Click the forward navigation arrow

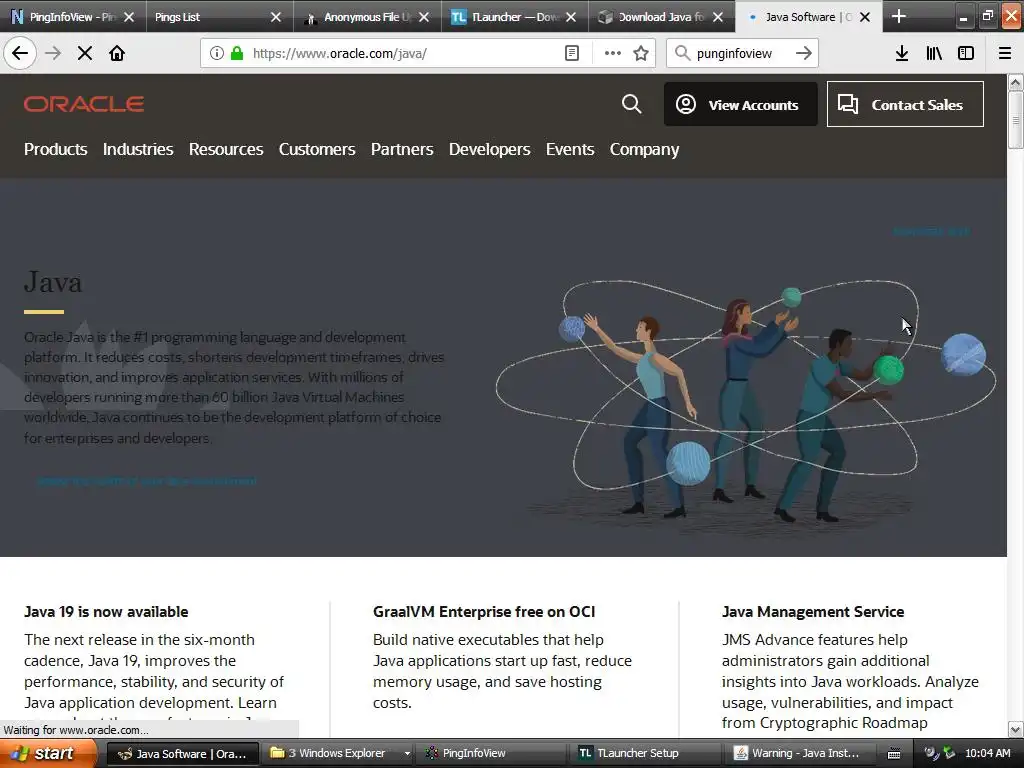[53, 53]
